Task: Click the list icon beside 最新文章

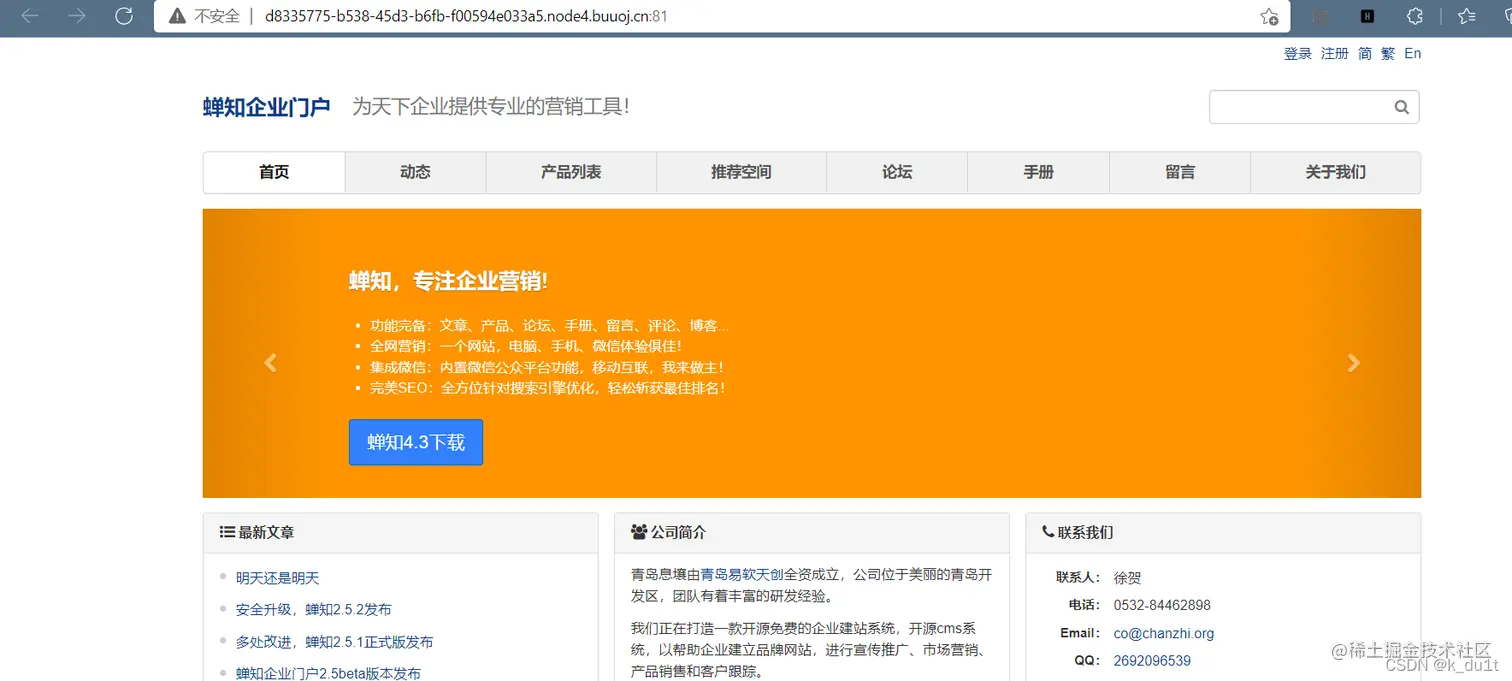Action: pyautogui.click(x=227, y=532)
